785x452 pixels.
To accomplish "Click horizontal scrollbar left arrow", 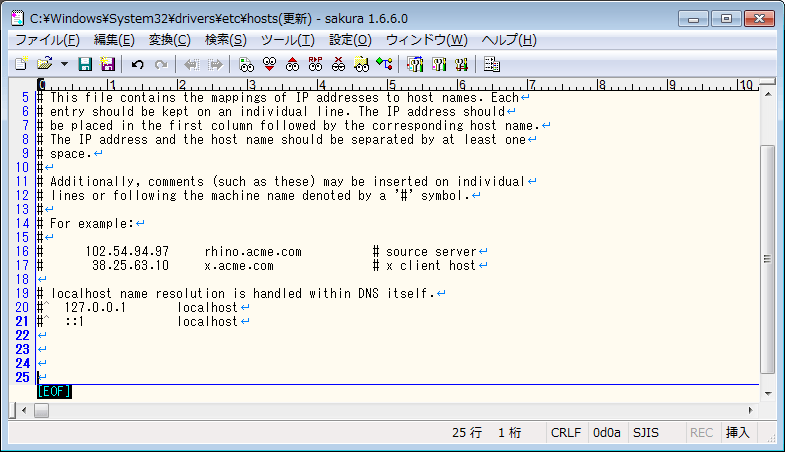I will 24,410.
